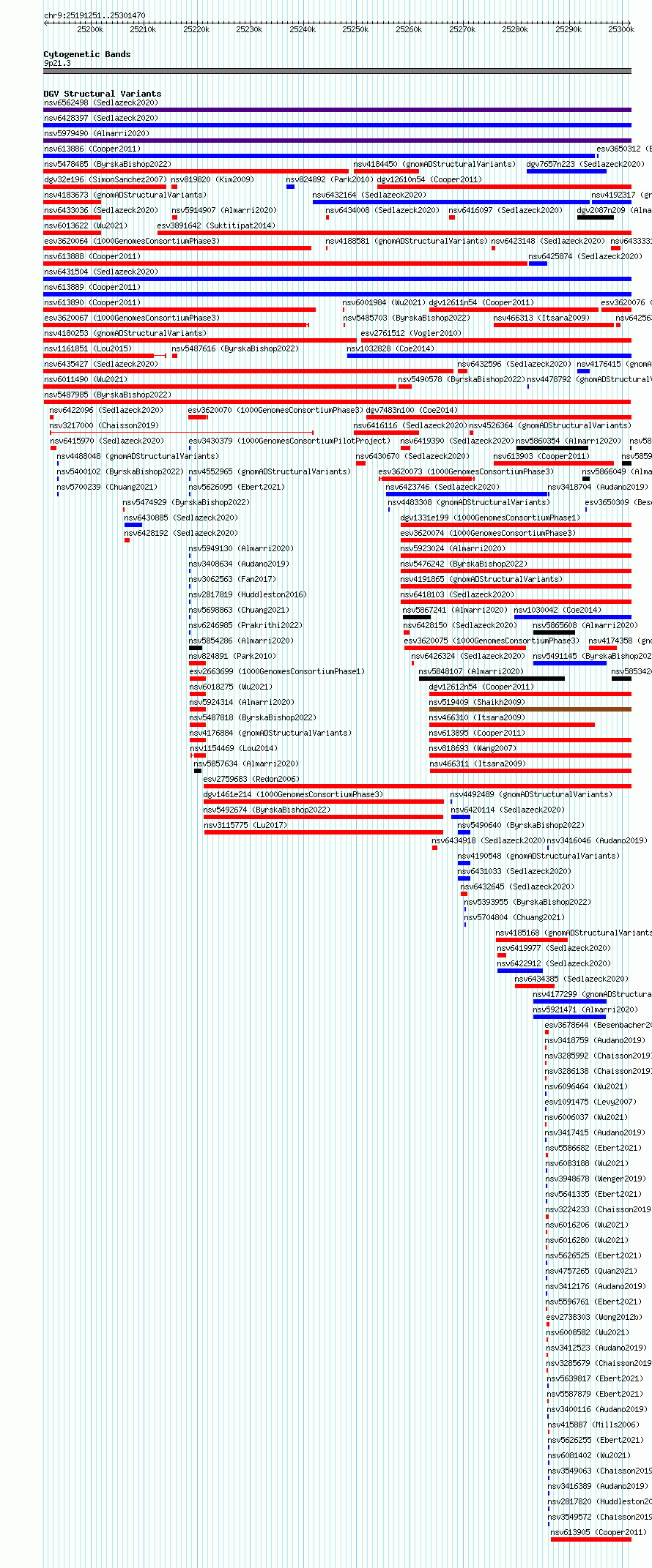Click the 25250k ruler tick label

click(356, 29)
